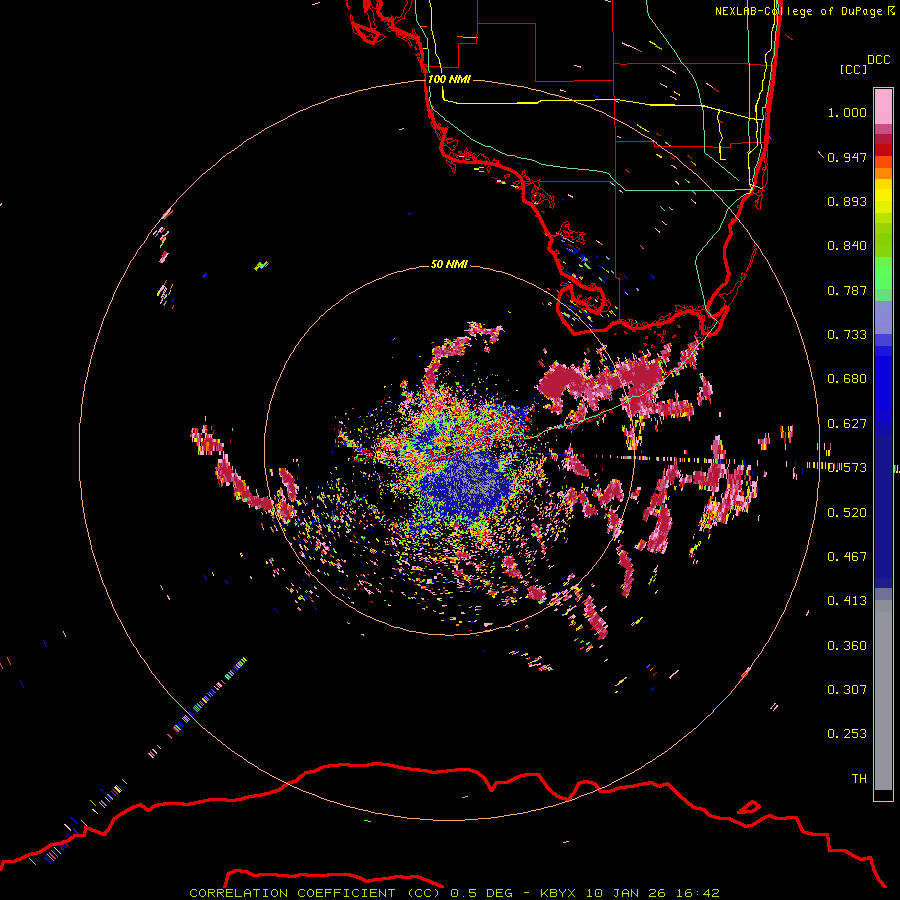Click the 0.520 scale value
The width and height of the screenshot is (900, 900).
click(847, 513)
